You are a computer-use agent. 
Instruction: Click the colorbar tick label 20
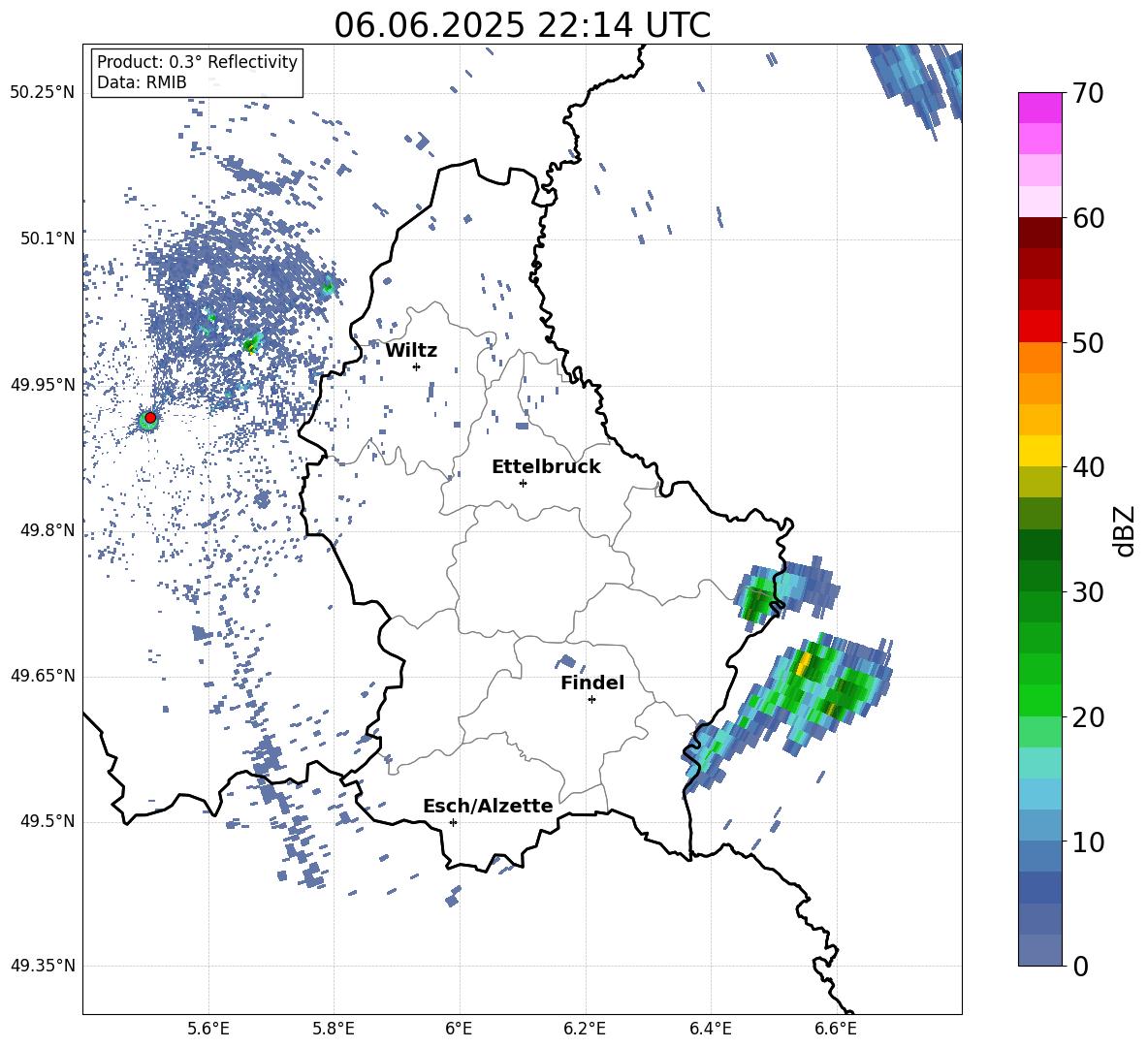(1089, 717)
